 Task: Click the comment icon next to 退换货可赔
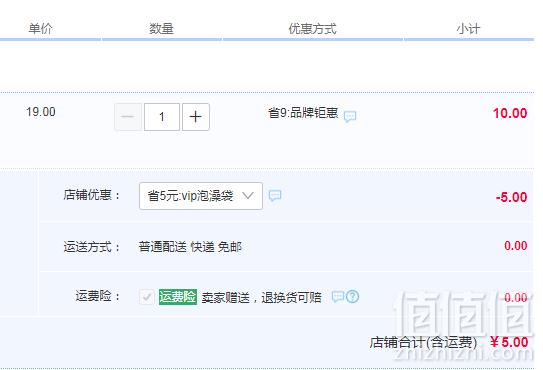point(338,297)
